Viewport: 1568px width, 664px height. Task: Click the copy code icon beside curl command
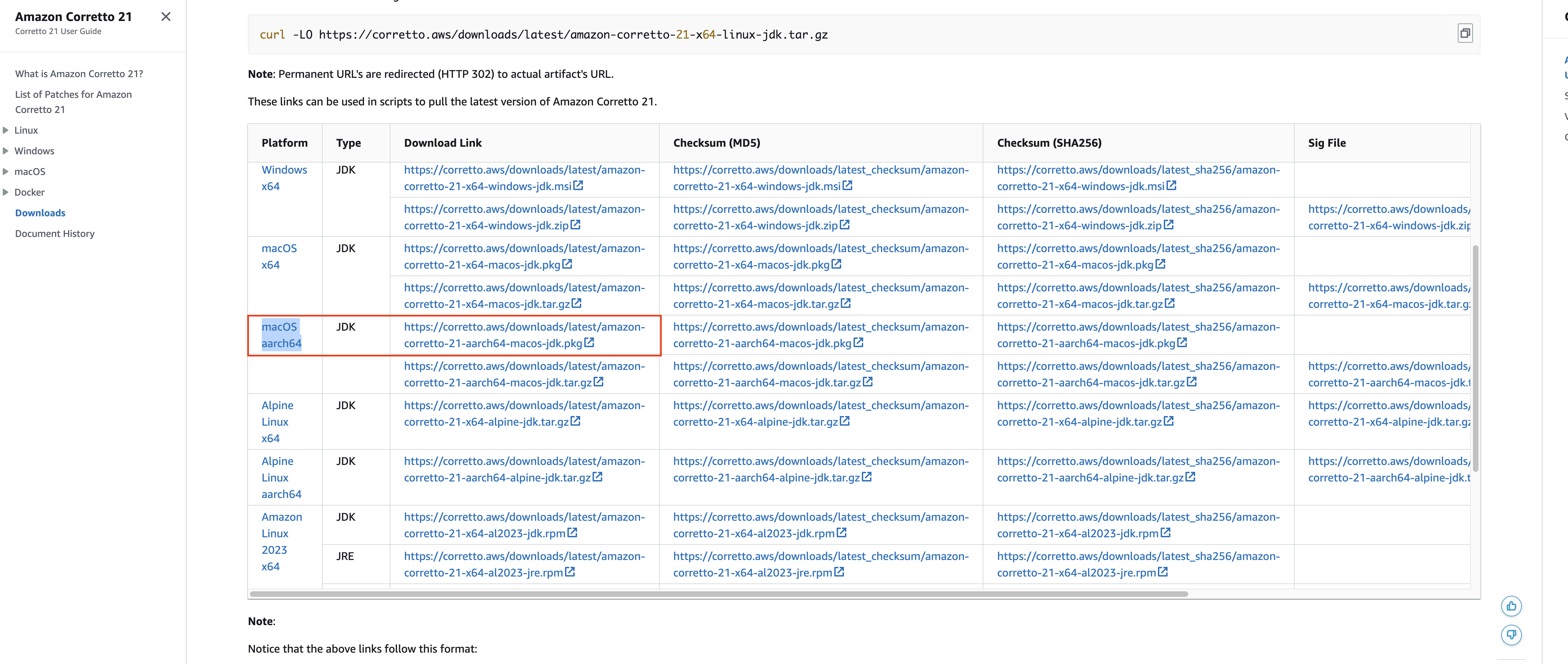pos(1464,33)
